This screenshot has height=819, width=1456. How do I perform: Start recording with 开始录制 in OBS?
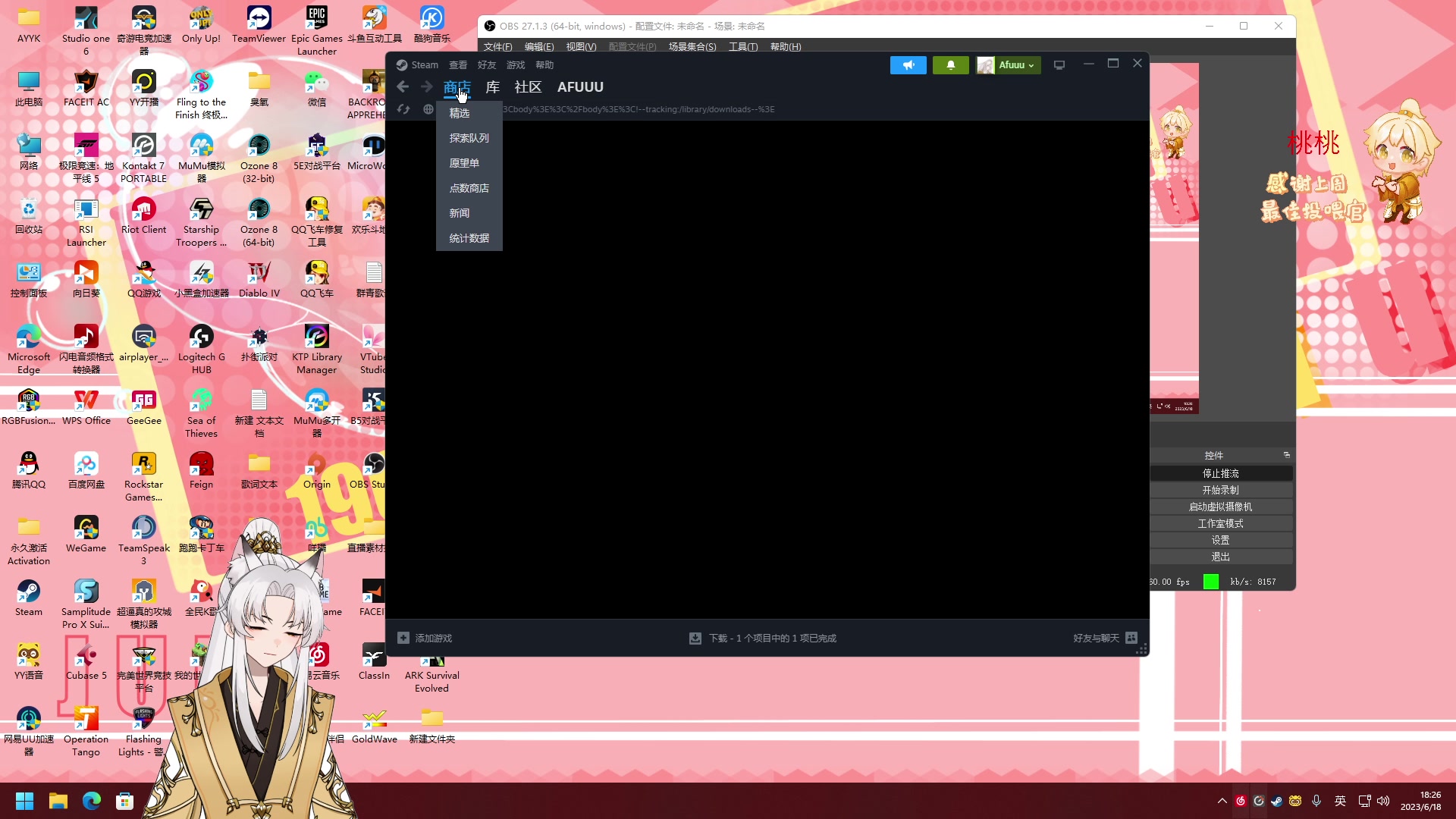[1221, 490]
